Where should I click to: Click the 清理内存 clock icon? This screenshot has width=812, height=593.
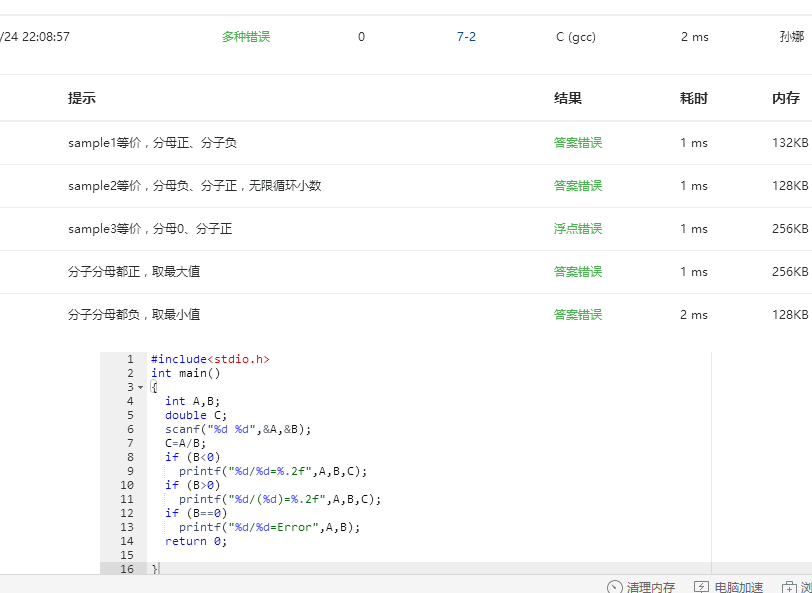tap(615, 587)
